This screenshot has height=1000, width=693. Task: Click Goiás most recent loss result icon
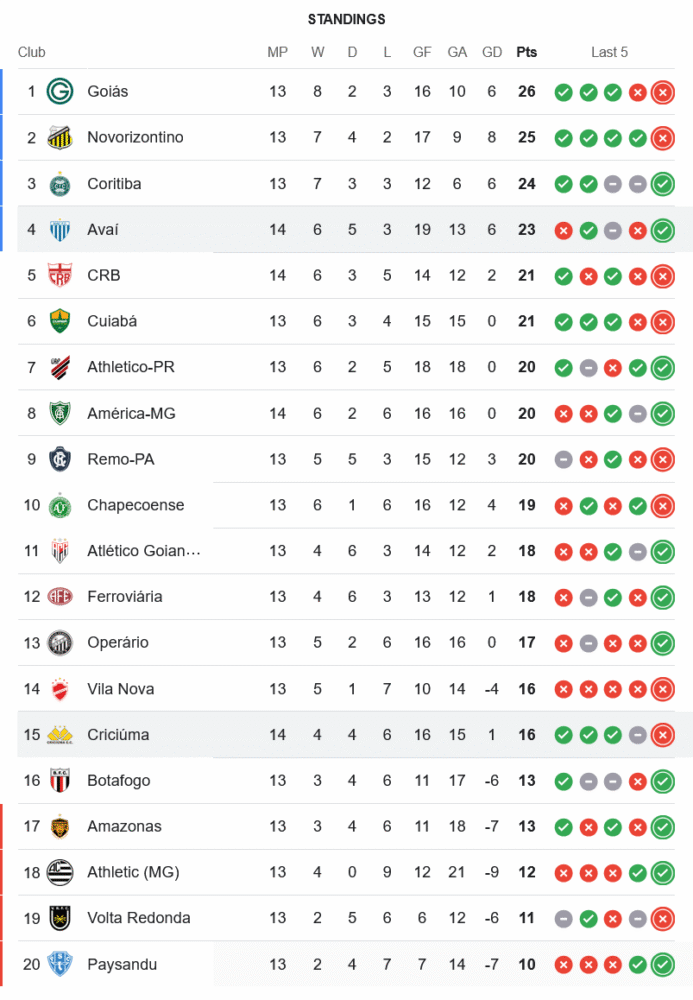pos(662,92)
